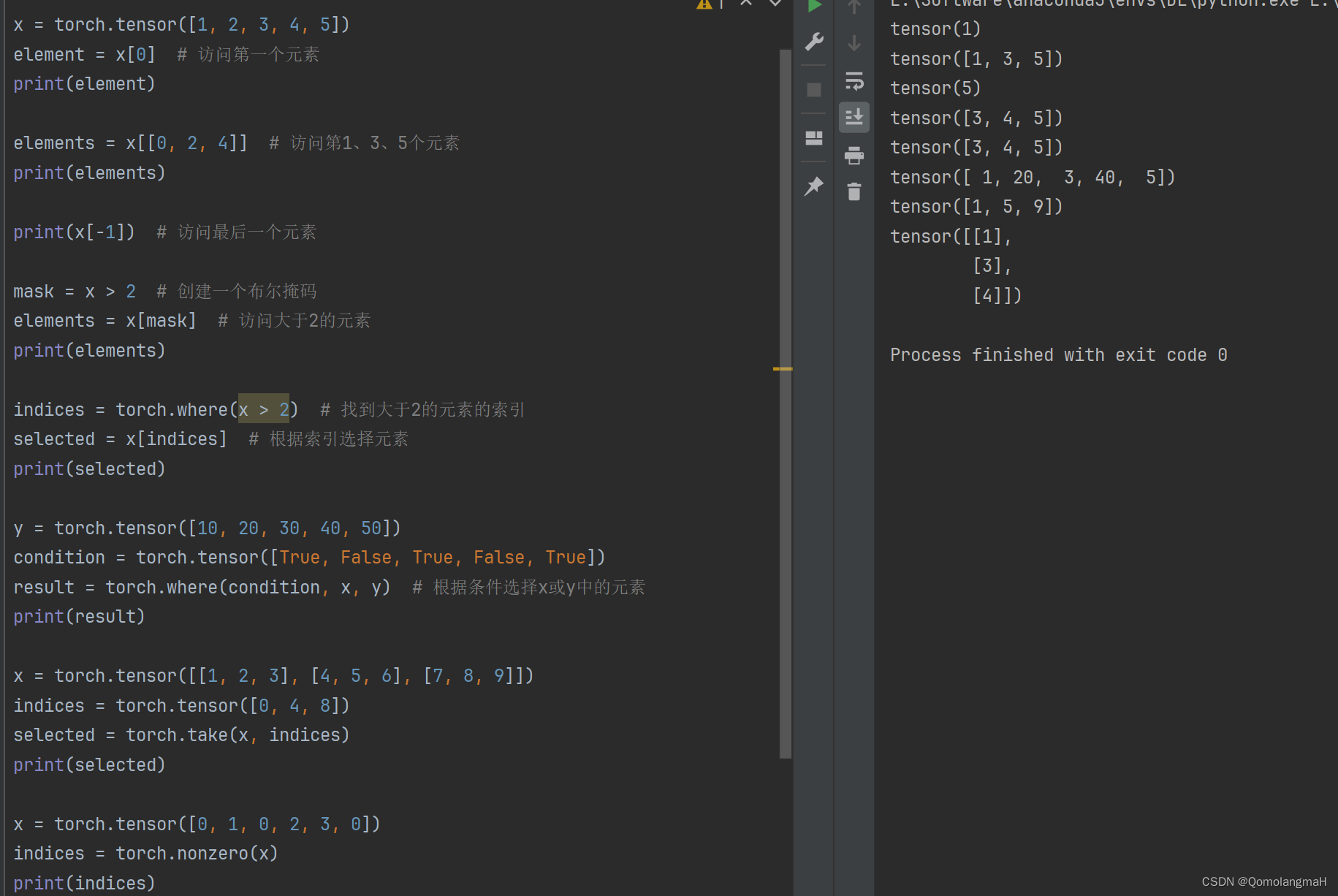Click the 'result = torch.where(condition, x, y)' line

pyautogui.click(x=330, y=588)
